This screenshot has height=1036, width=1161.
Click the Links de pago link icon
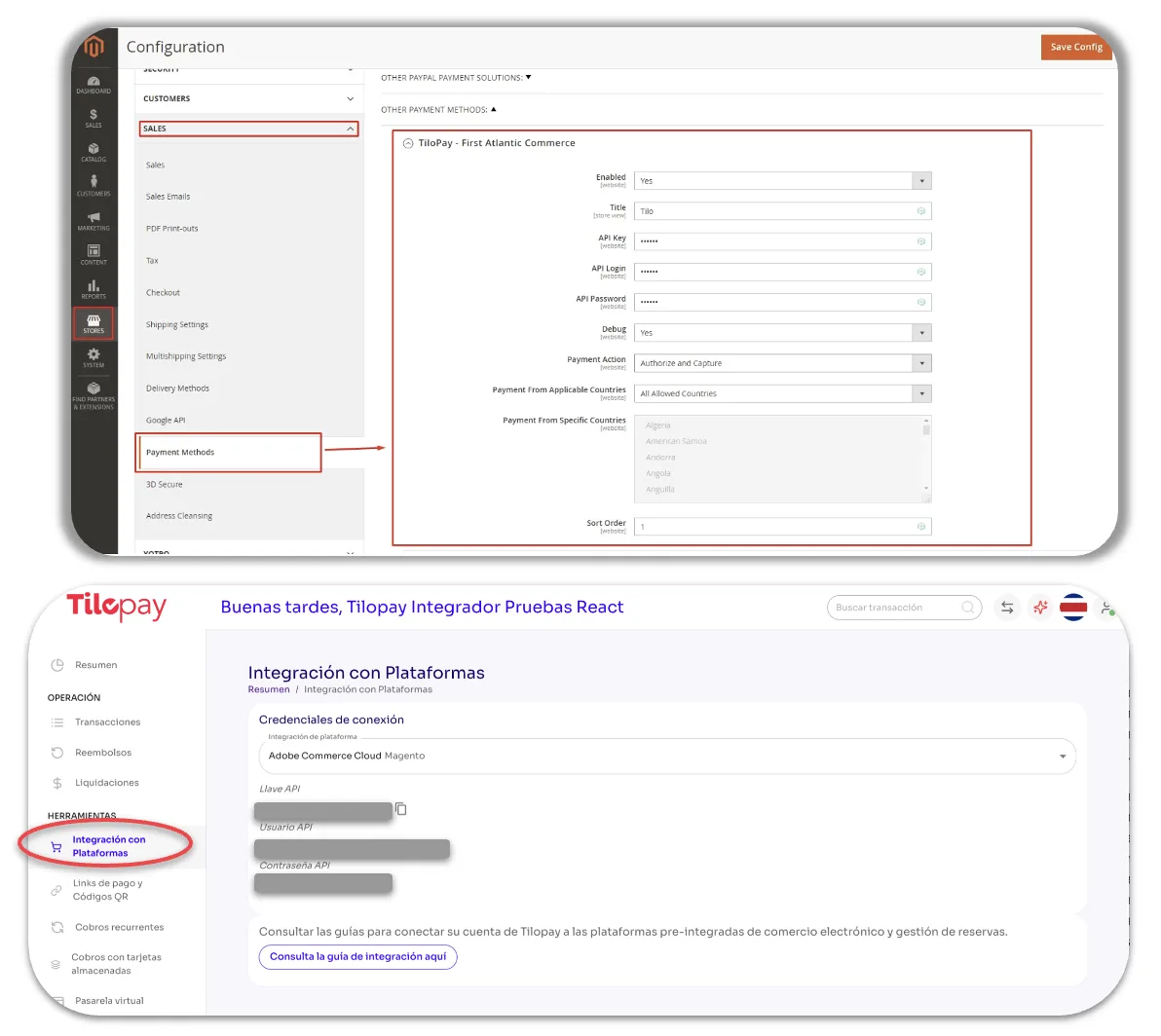point(56,890)
